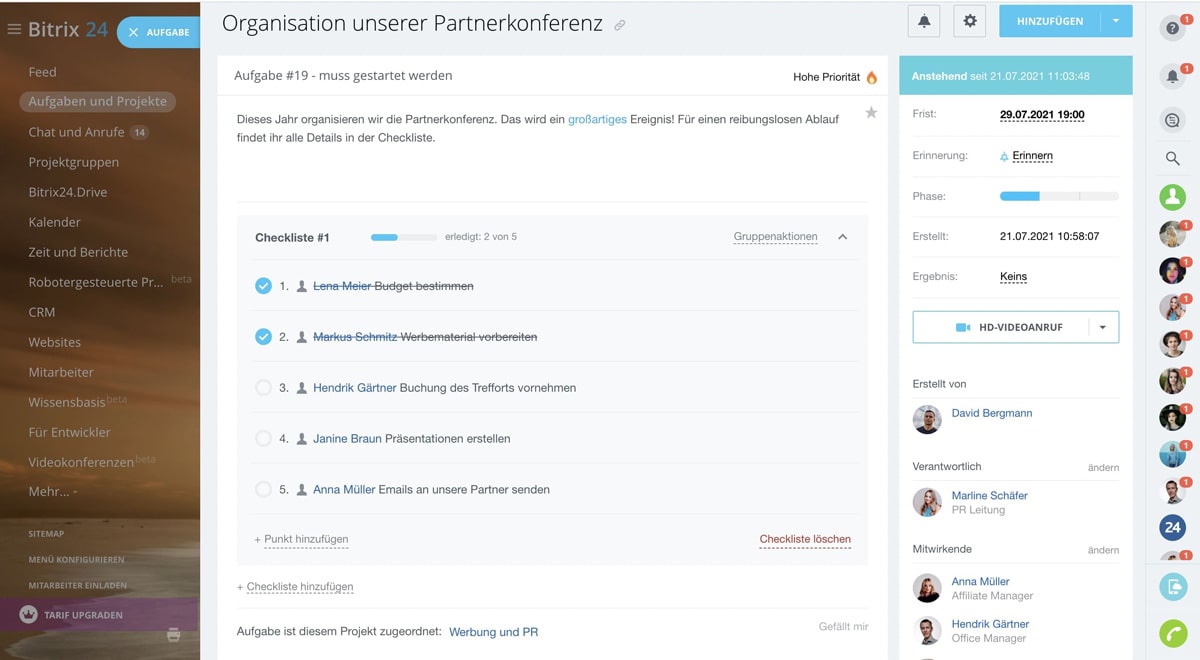Click 'Checkliste löschen' link
Viewport: 1200px width, 660px height.
(x=805, y=539)
